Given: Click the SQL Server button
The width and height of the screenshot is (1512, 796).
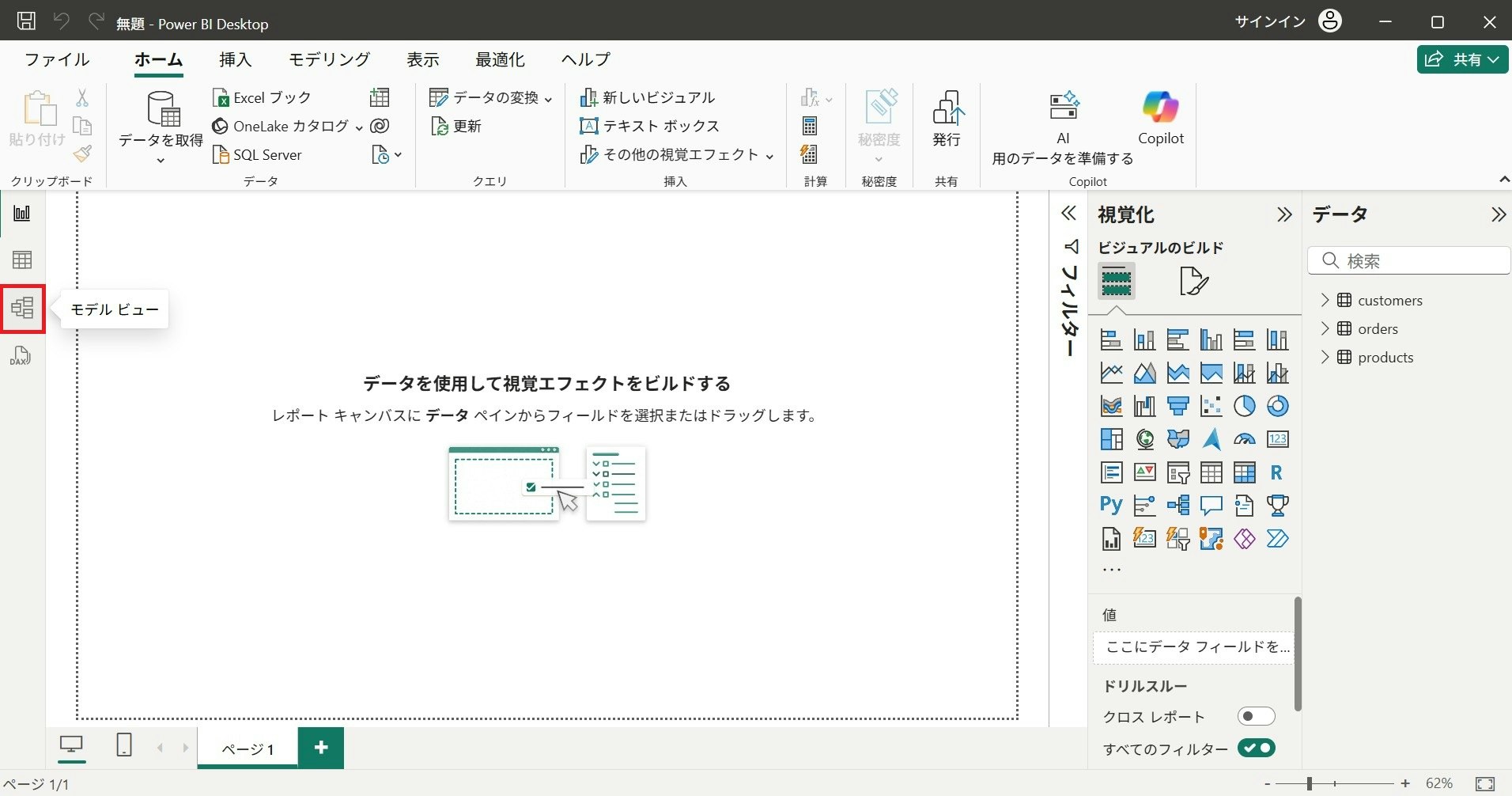Looking at the screenshot, I should point(257,155).
